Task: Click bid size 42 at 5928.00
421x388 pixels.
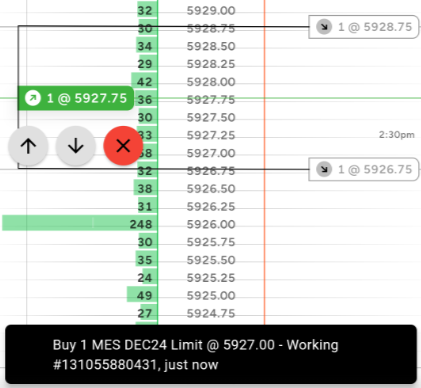Action: 144,81
